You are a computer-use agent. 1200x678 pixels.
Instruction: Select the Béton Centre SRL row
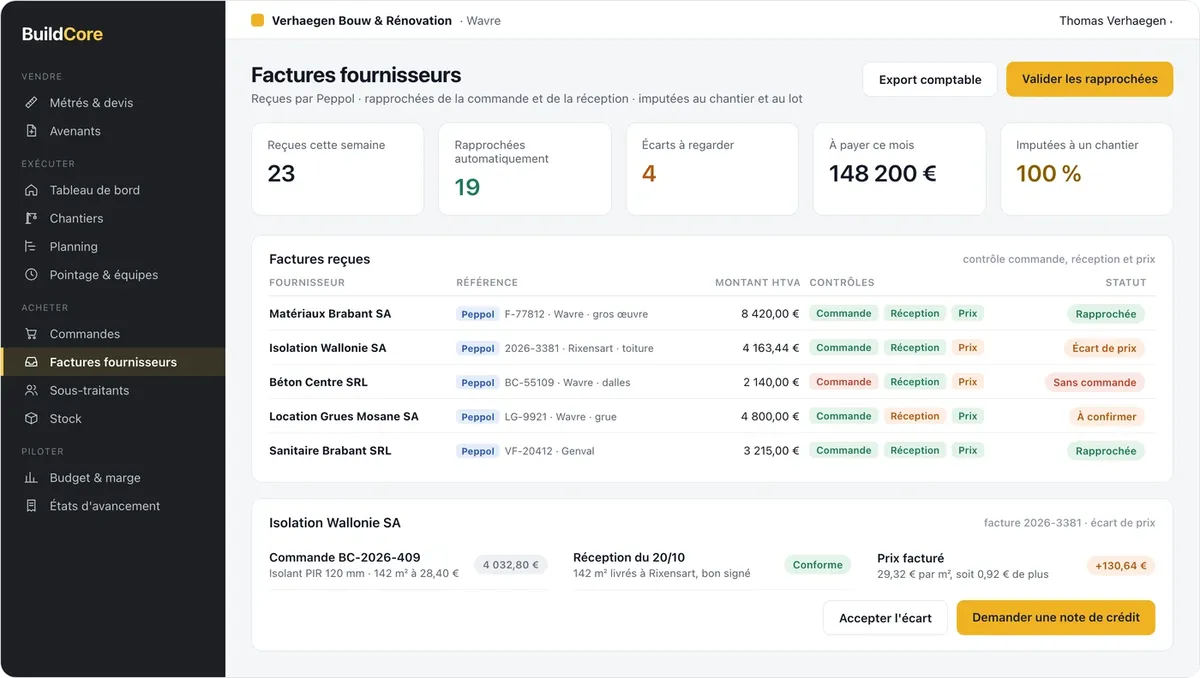[x=711, y=382]
